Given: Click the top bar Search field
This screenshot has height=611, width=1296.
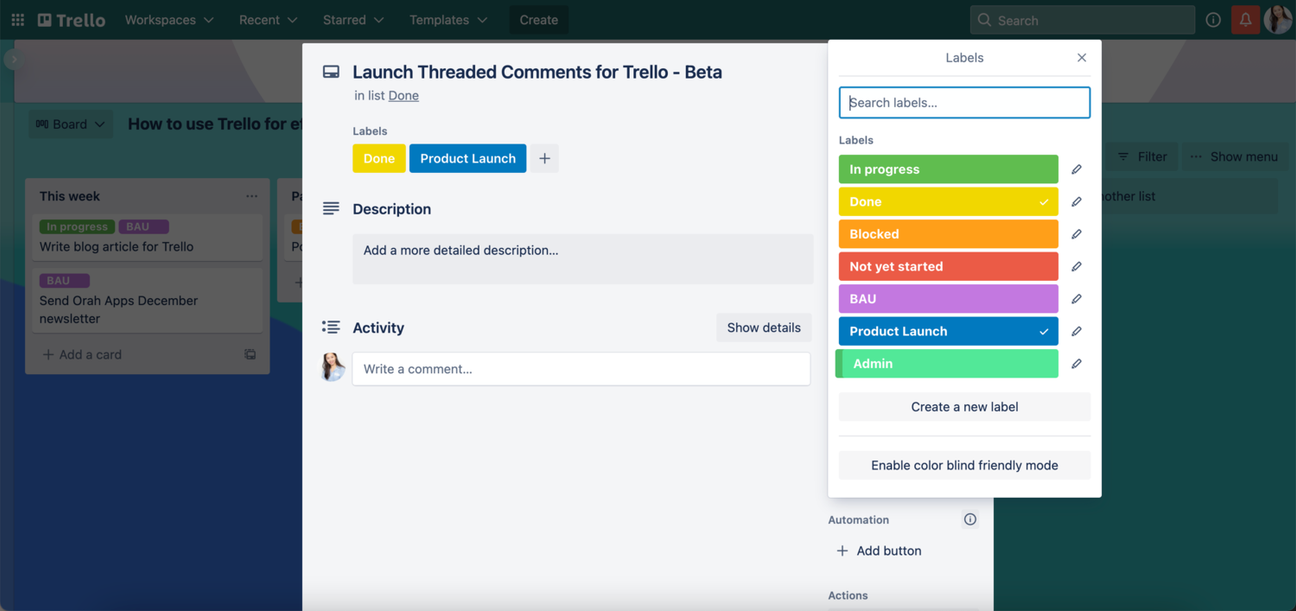Looking at the screenshot, I should 1082,20.
